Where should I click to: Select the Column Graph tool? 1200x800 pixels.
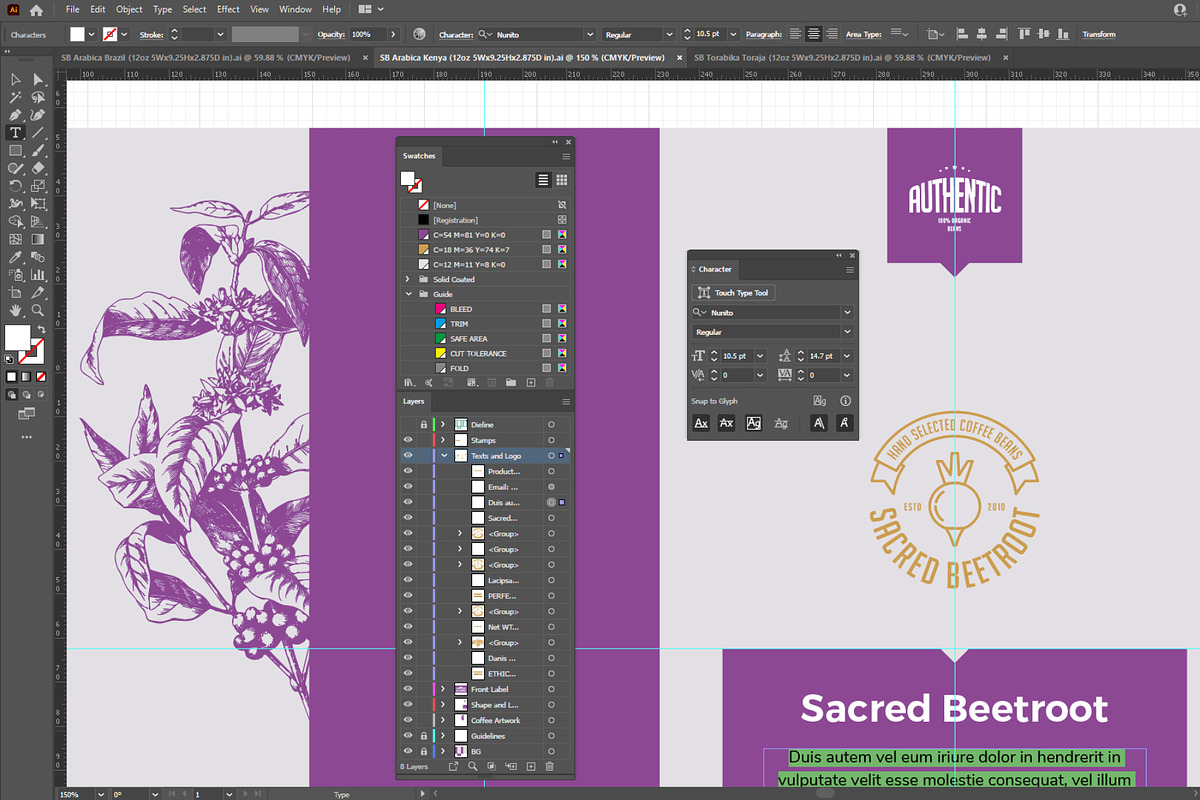click(38, 275)
